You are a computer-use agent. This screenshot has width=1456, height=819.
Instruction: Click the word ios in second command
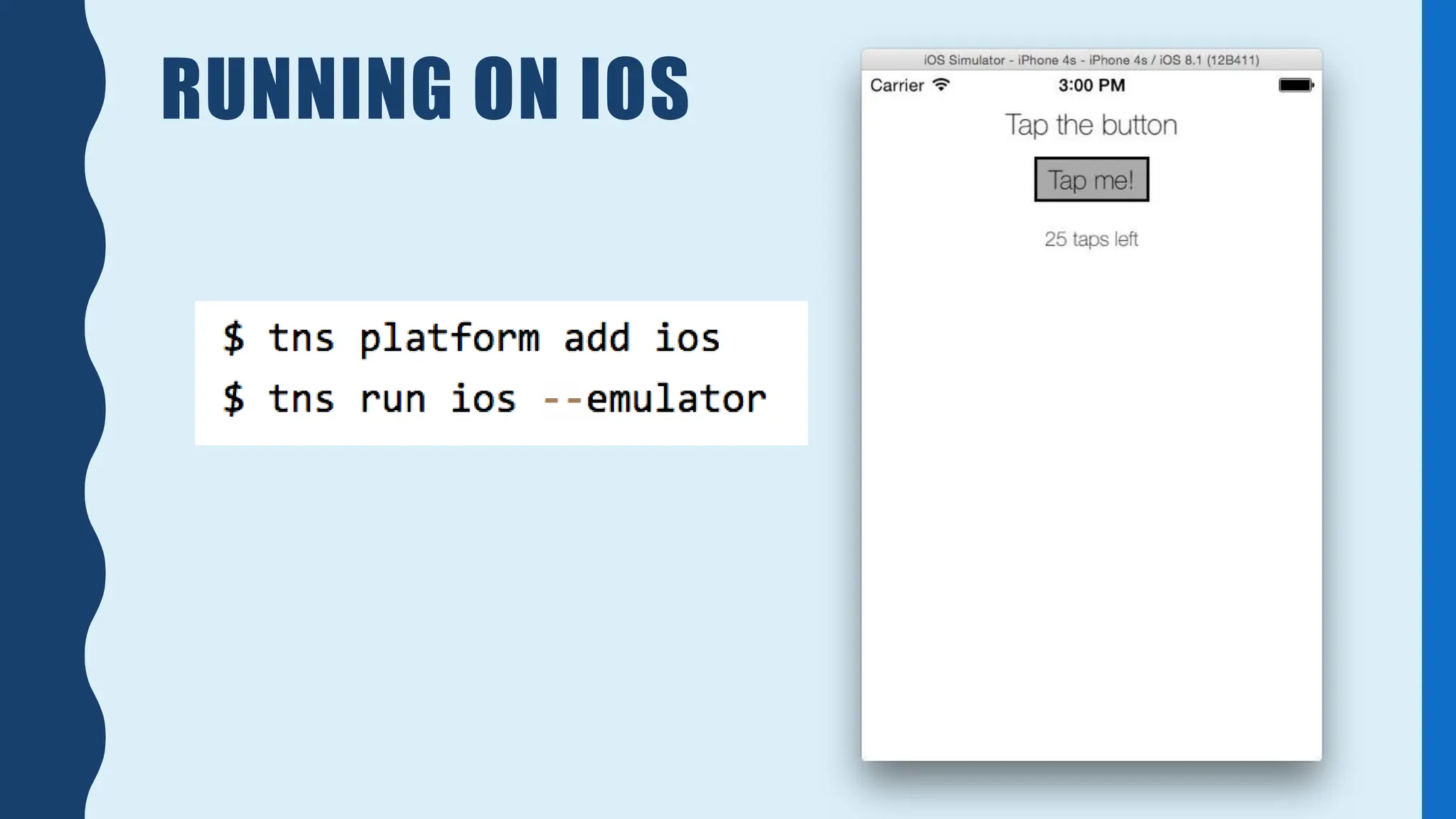click(x=483, y=399)
